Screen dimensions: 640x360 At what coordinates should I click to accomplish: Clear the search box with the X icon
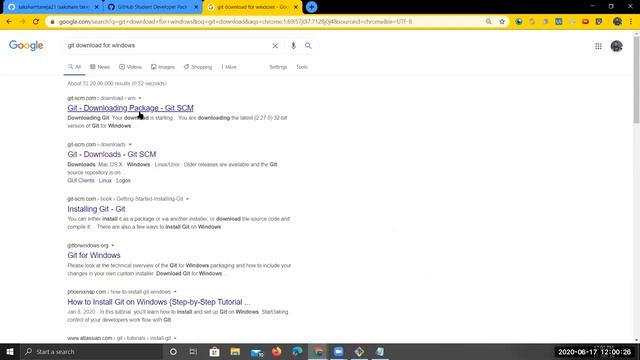275,46
